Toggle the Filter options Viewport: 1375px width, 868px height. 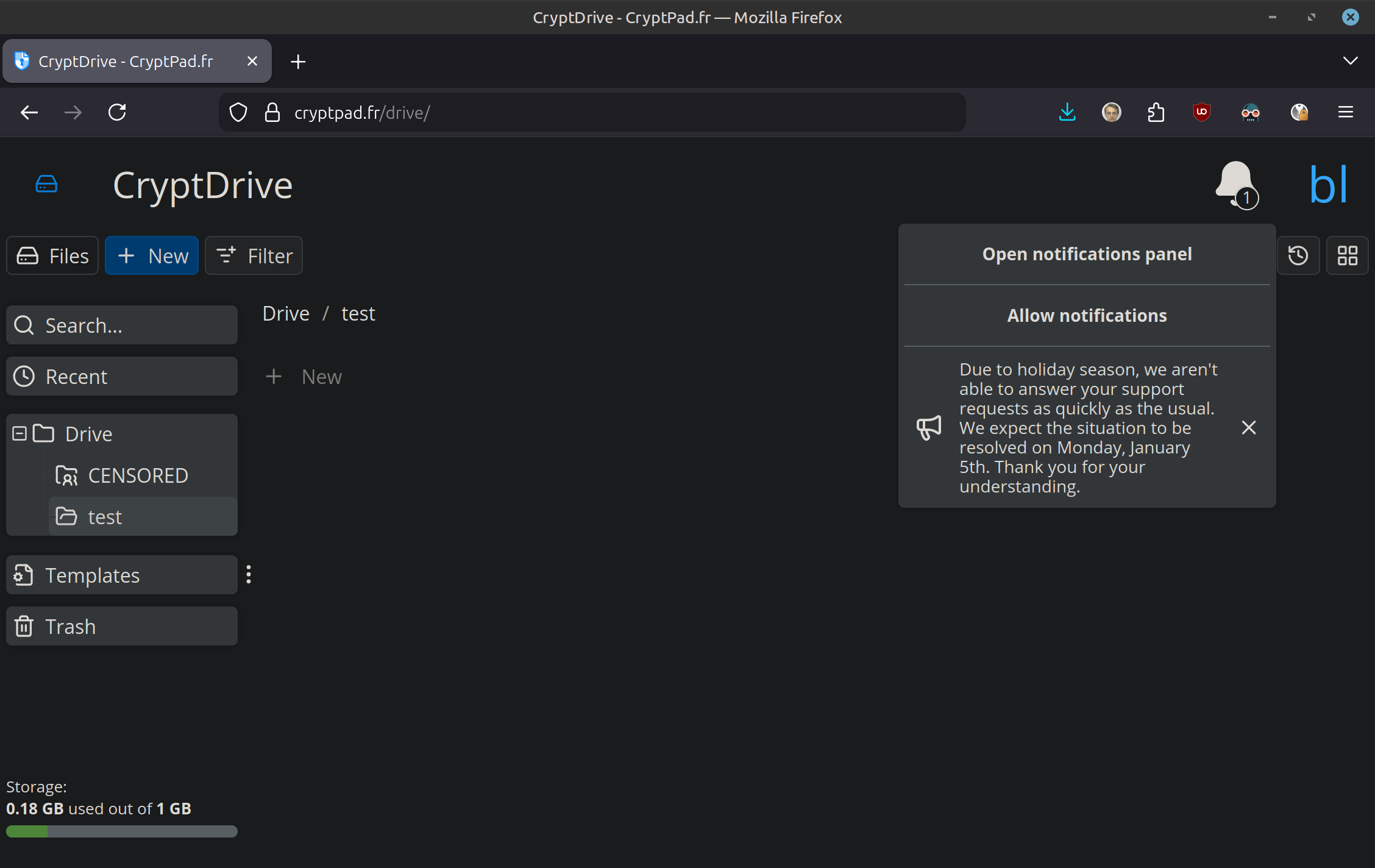tap(254, 255)
